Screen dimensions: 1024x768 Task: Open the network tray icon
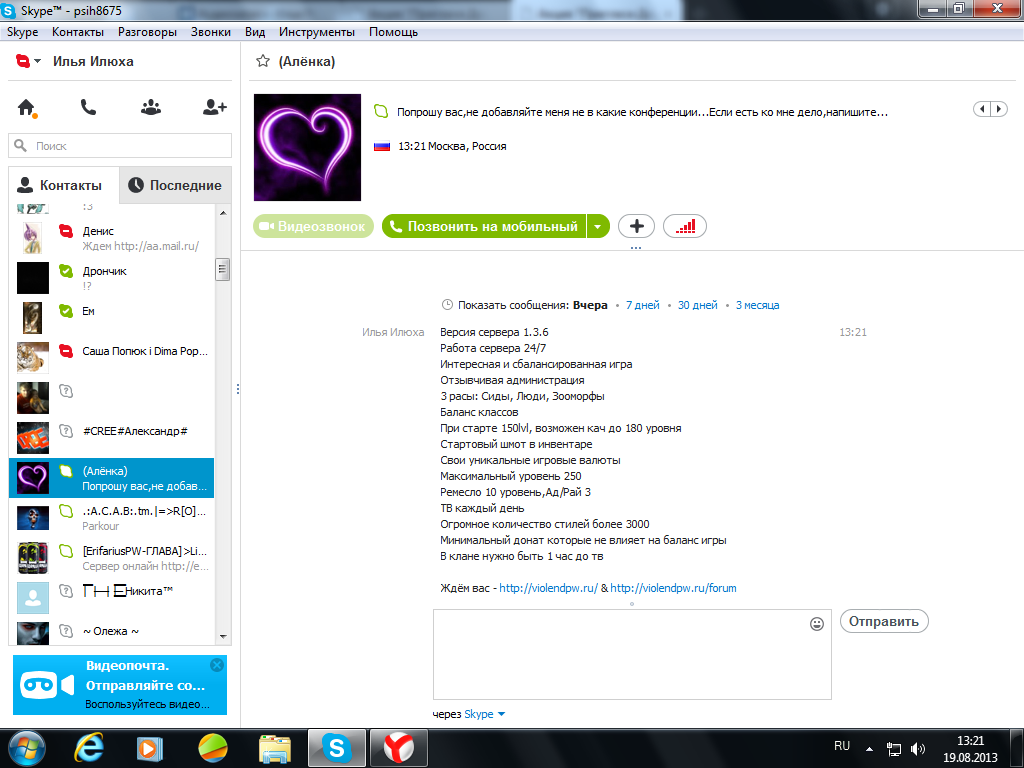pyautogui.click(x=893, y=748)
